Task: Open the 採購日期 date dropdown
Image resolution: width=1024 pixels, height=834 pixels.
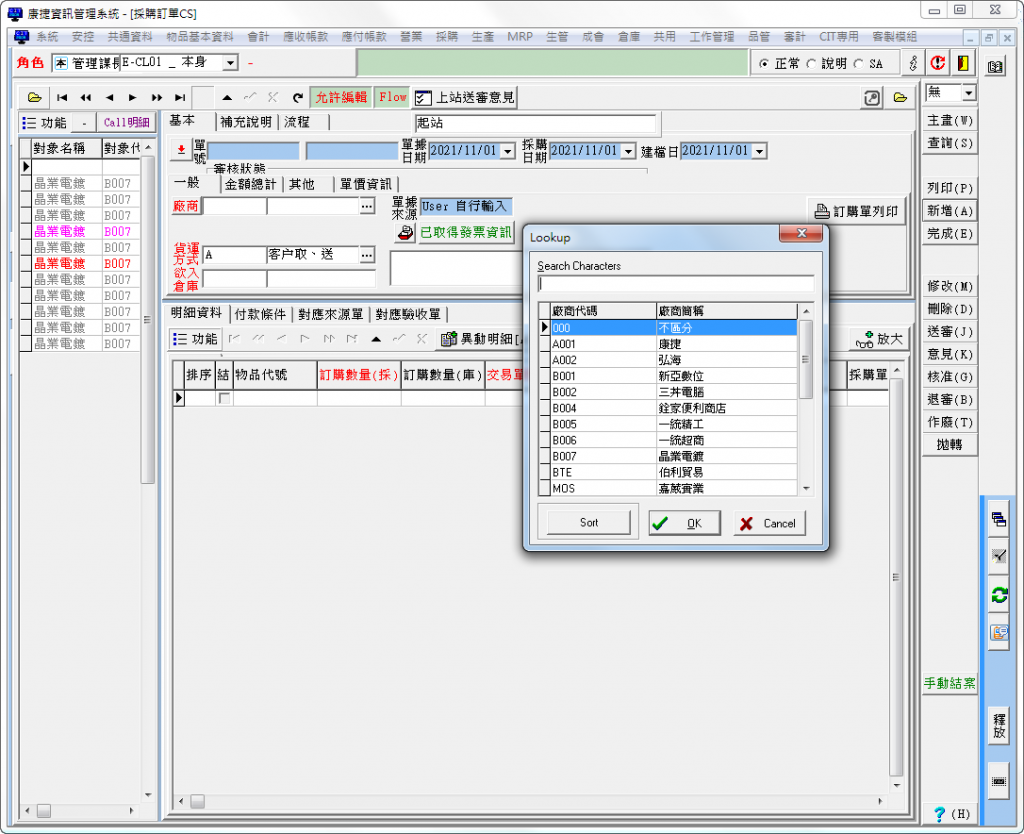Action: tap(628, 151)
